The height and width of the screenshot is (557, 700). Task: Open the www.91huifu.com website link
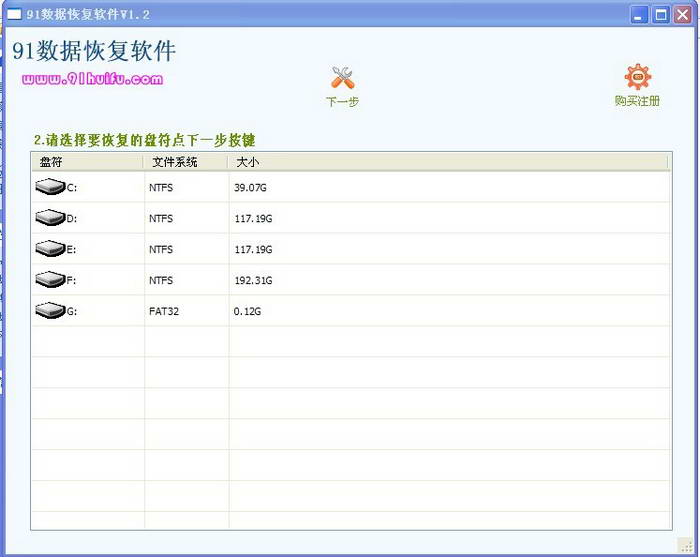pos(92,79)
